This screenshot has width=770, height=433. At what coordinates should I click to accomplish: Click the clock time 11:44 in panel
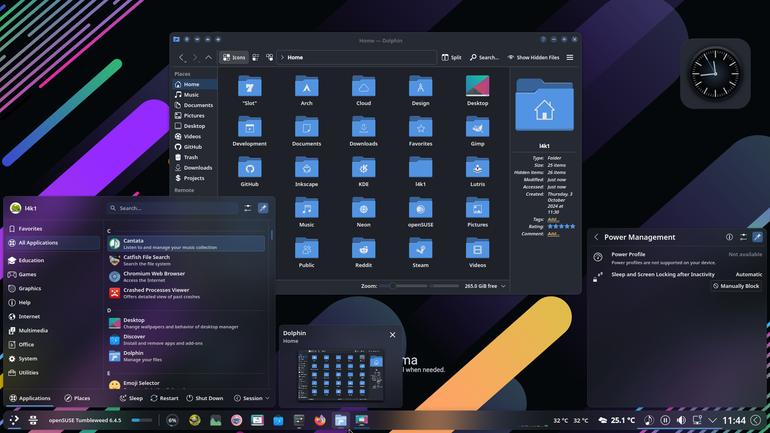[734, 420]
